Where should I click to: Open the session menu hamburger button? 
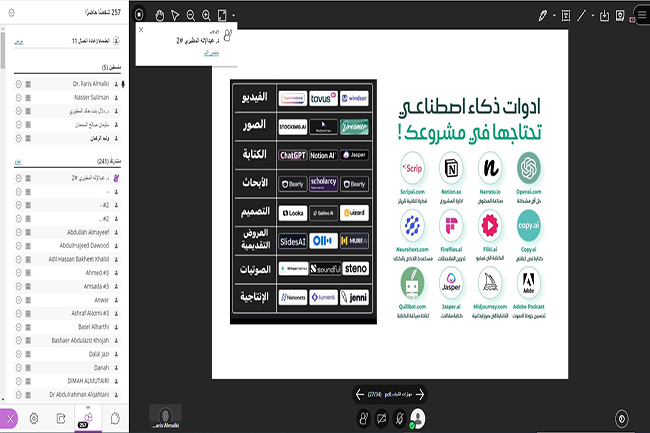(x=642, y=15)
